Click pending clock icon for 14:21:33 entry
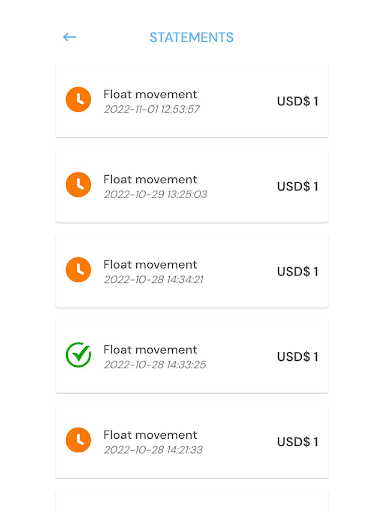This screenshot has height=512, width=384. pos(78,440)
